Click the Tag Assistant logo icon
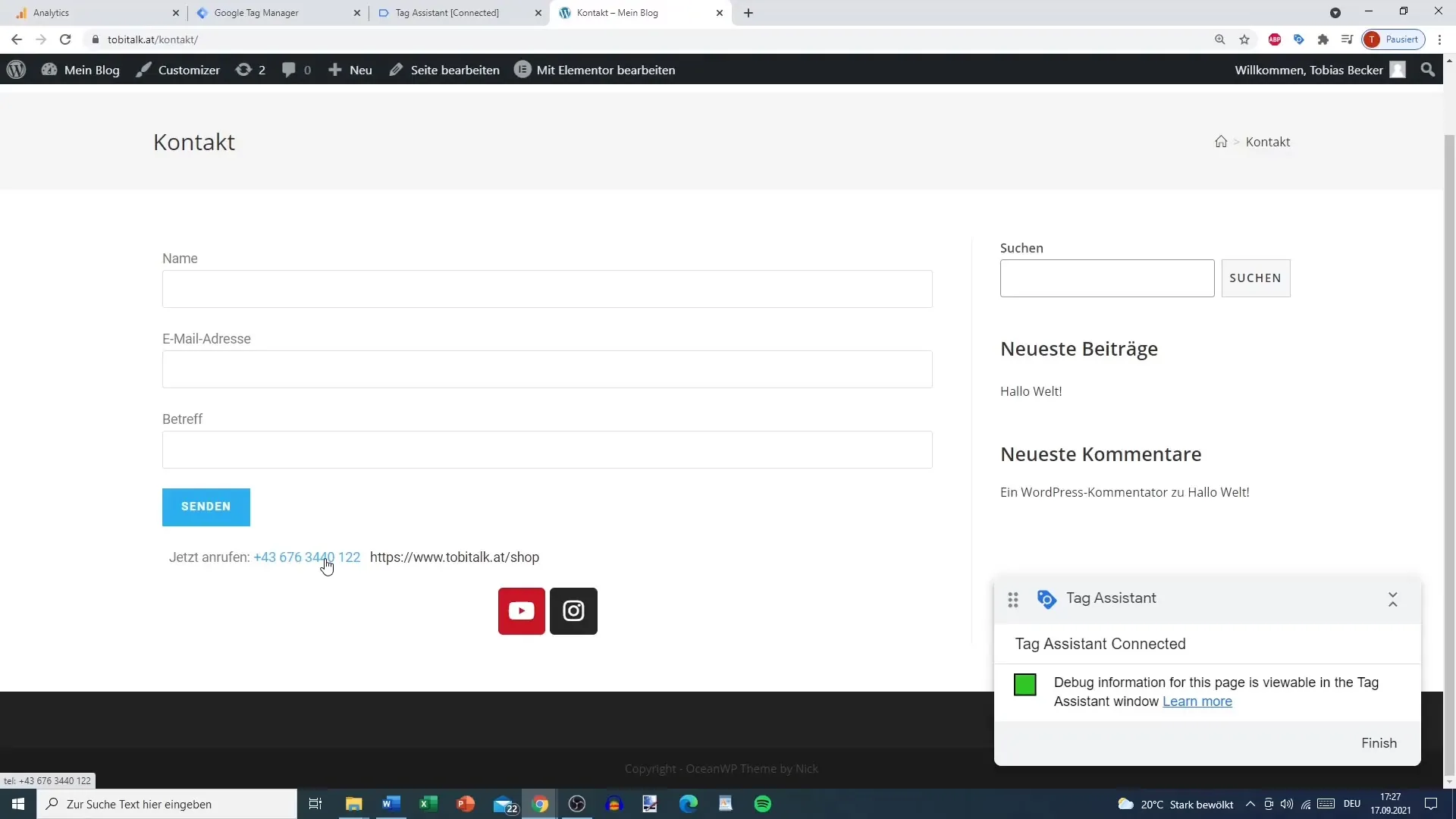Screen dimensions: 1456x819 click(x=1046, y=599)
